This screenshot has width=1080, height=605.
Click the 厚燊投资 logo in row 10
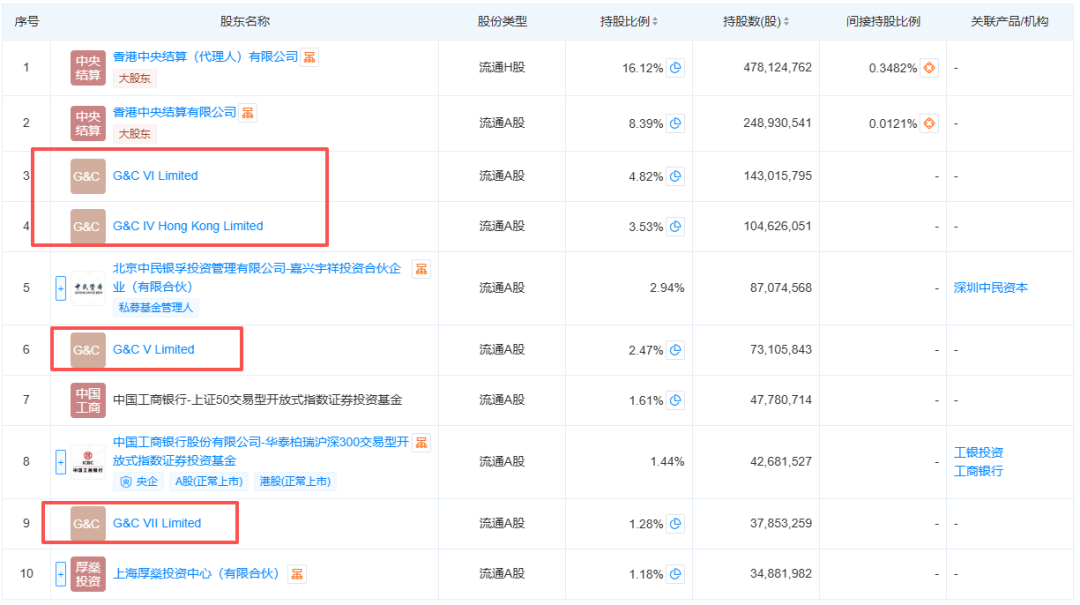click(x=88, y=574)
